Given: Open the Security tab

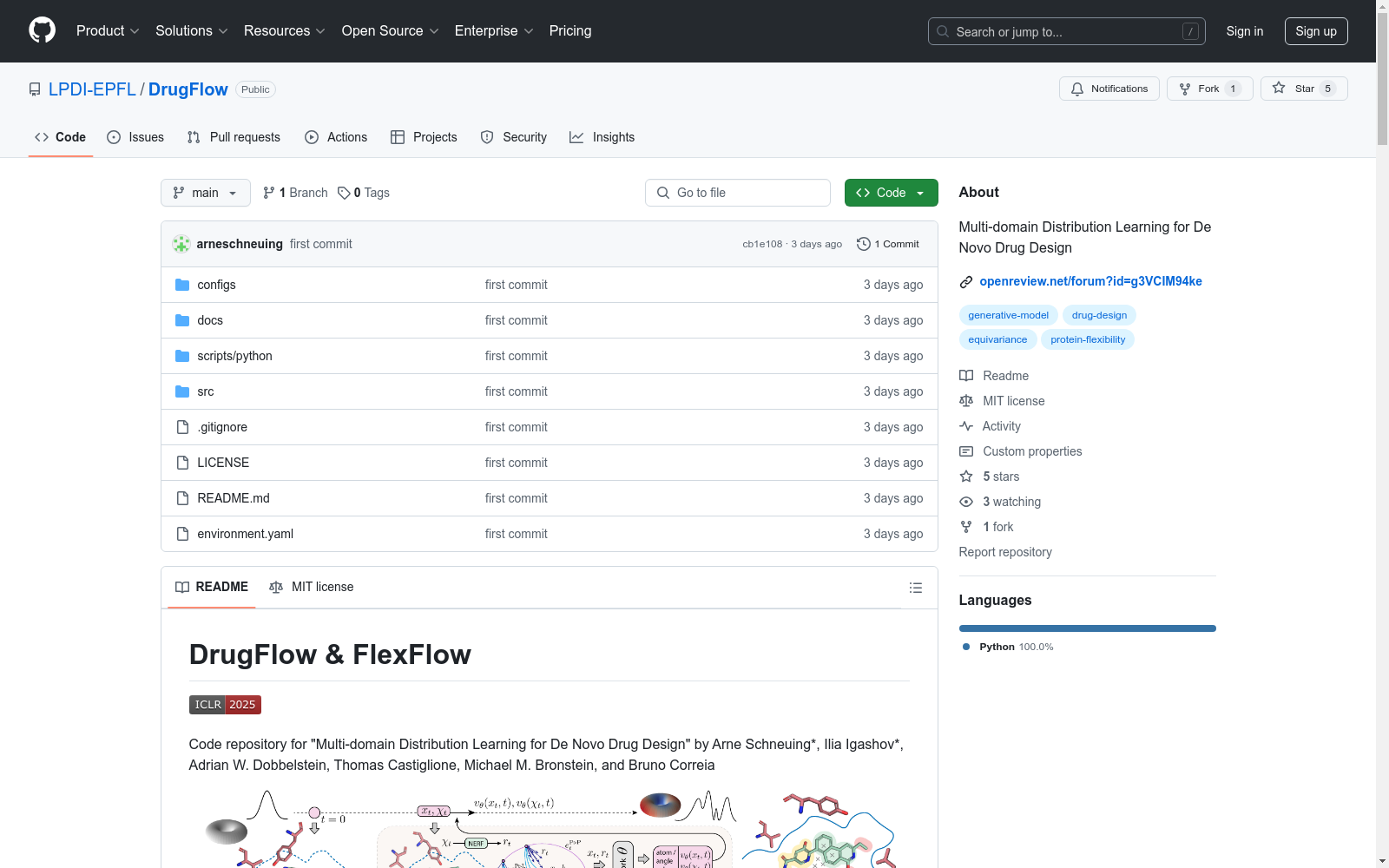Looking at the screenshot, I should tap(514, 137).
